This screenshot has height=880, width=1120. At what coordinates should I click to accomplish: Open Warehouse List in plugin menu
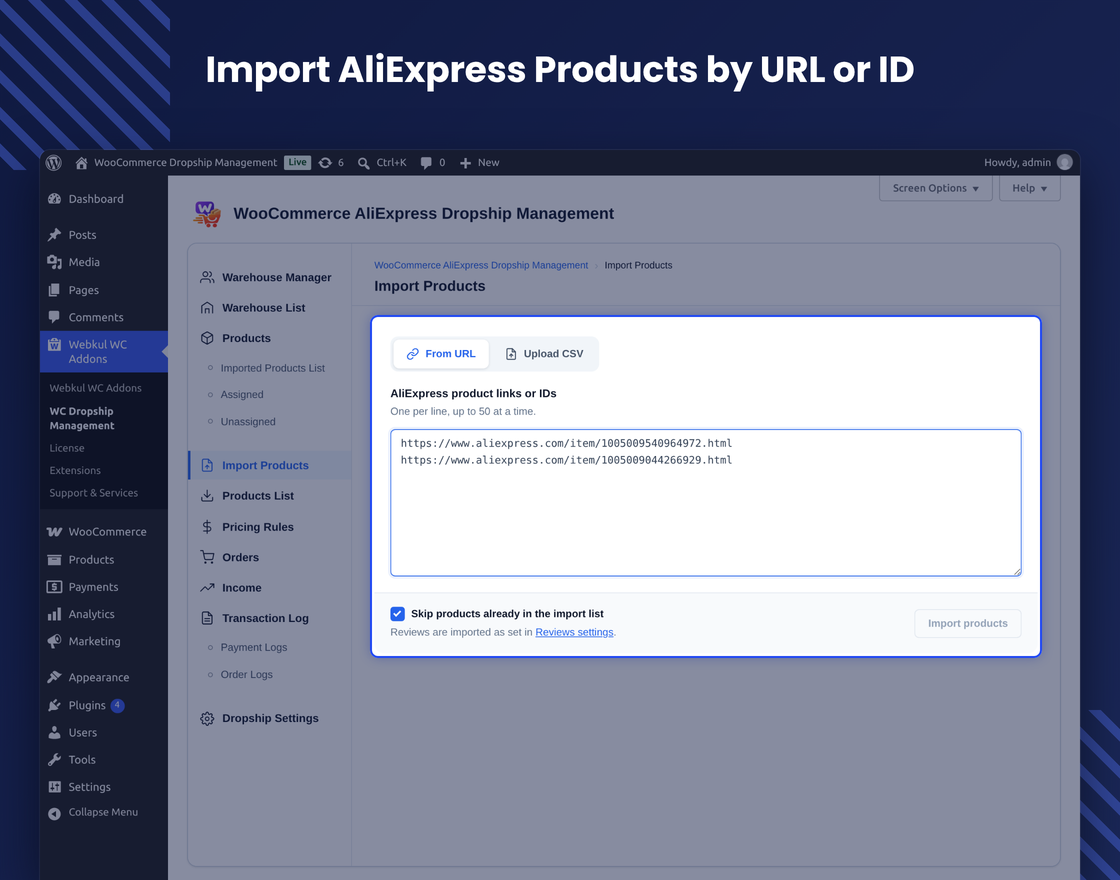(x=264, y=308)
